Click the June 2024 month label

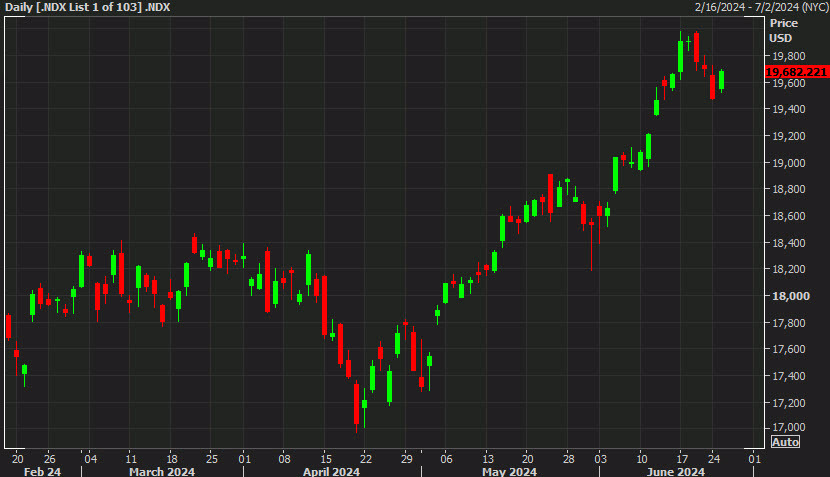(x=675, y=471)
